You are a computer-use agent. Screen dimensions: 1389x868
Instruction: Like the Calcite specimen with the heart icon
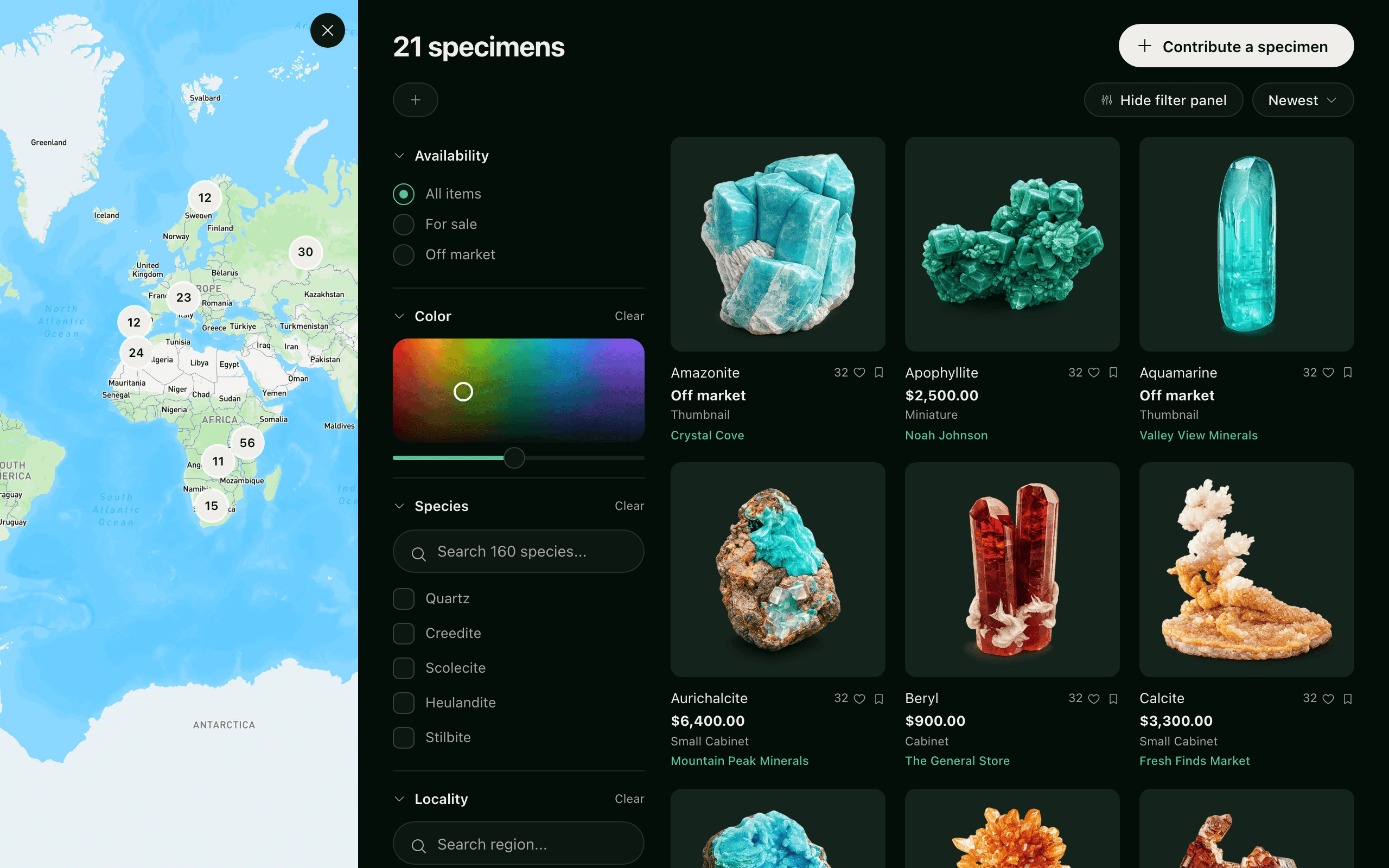point(1328,699)
